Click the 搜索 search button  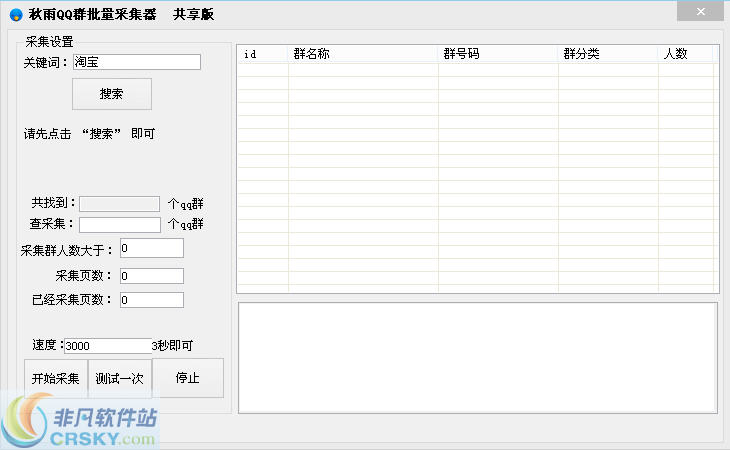[x=112, y=94]
